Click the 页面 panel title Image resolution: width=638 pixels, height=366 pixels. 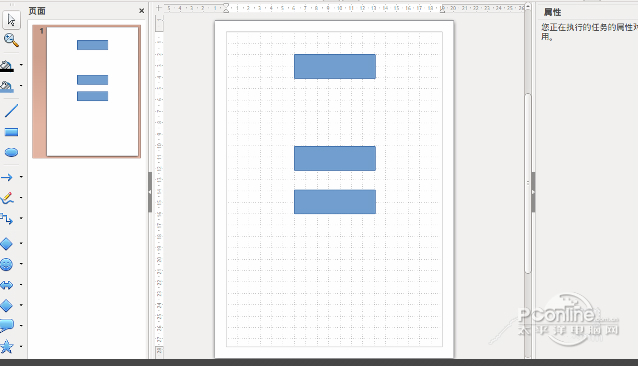37,11
